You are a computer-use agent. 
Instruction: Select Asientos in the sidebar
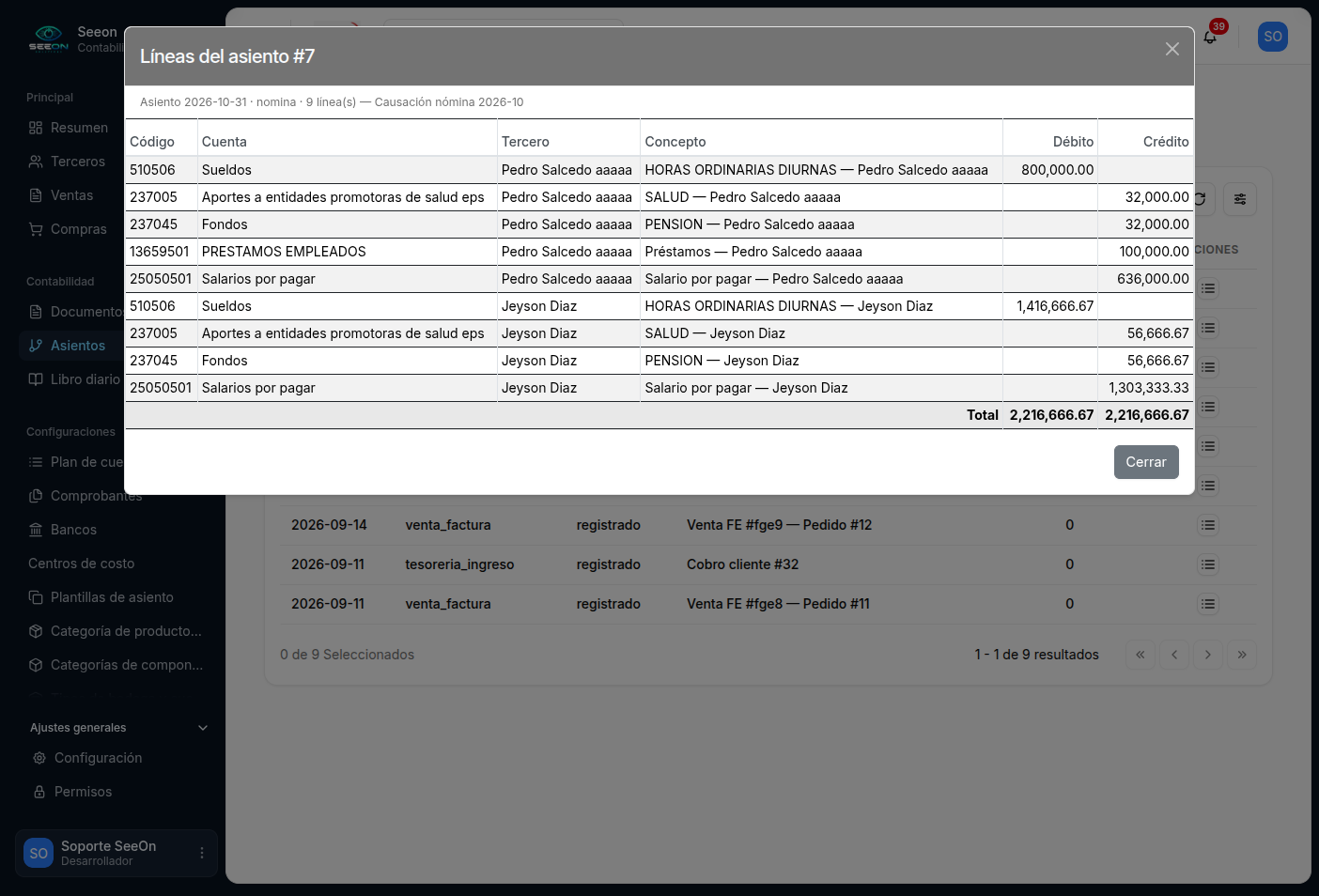[x=71, y=346]
